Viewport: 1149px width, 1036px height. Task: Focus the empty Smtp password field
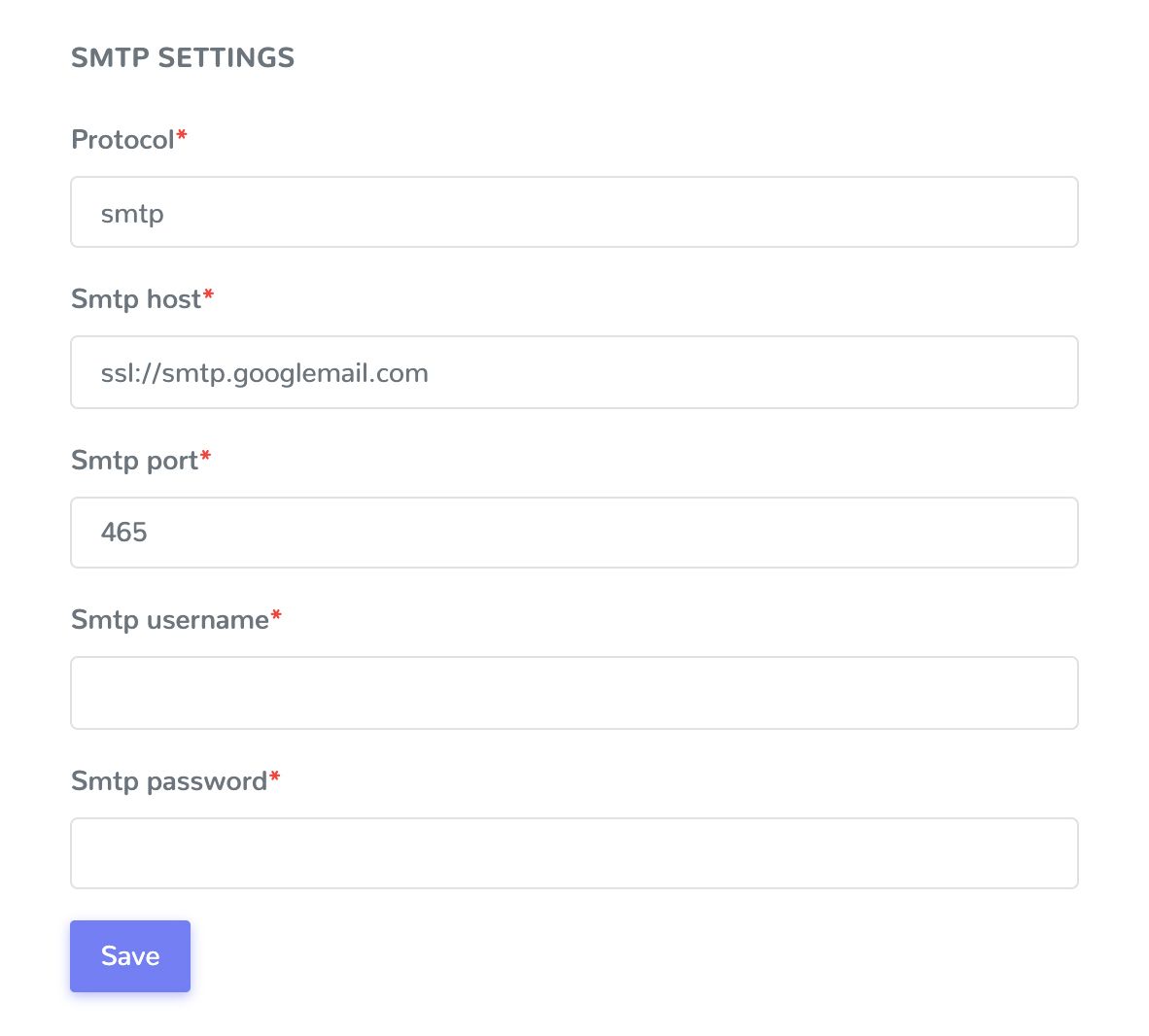coord(574,853)
